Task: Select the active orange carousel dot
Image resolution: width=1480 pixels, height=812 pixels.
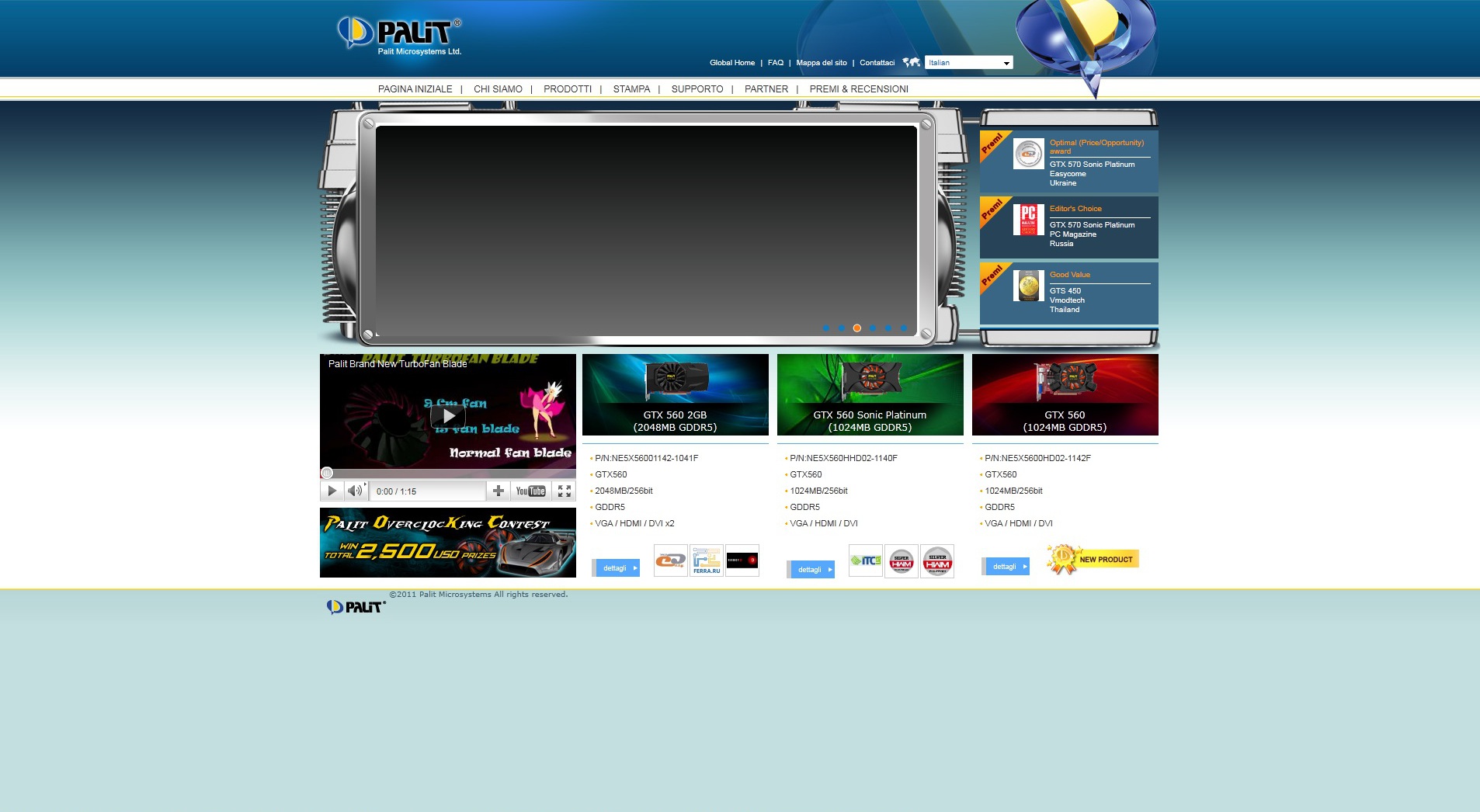Action: [x=857, y=328]
